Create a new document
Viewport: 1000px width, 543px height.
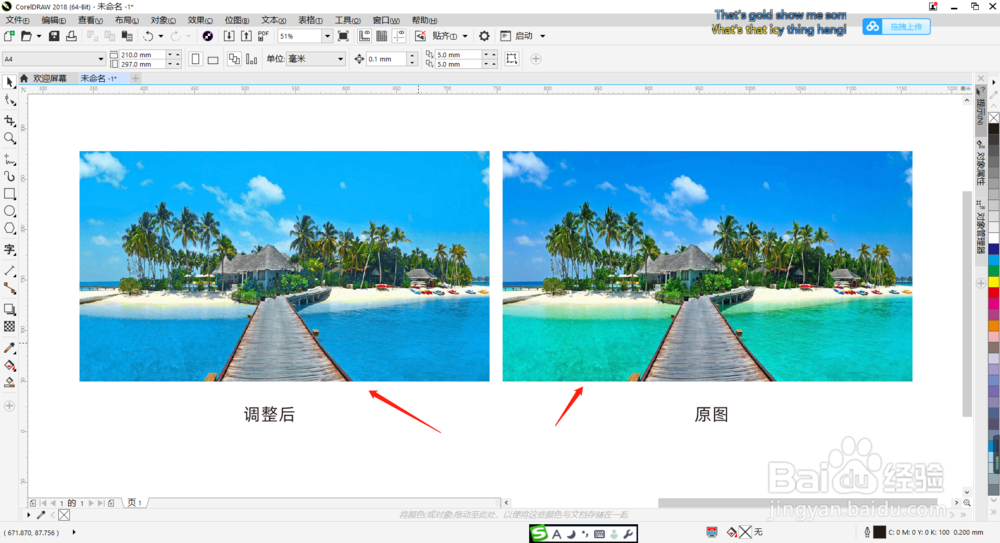click(x=9, y=36)
